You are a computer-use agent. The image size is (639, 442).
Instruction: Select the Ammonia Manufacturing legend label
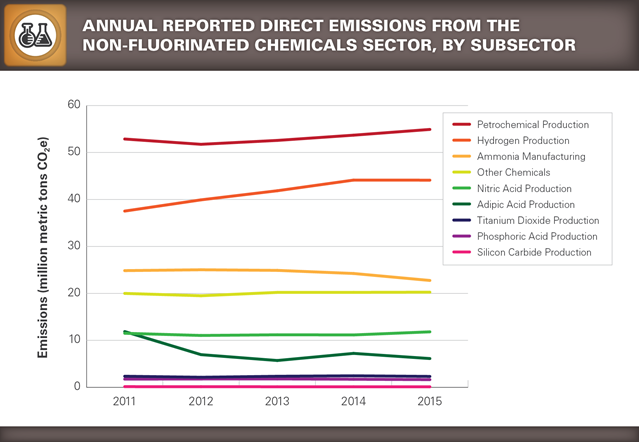pos(533,156)
